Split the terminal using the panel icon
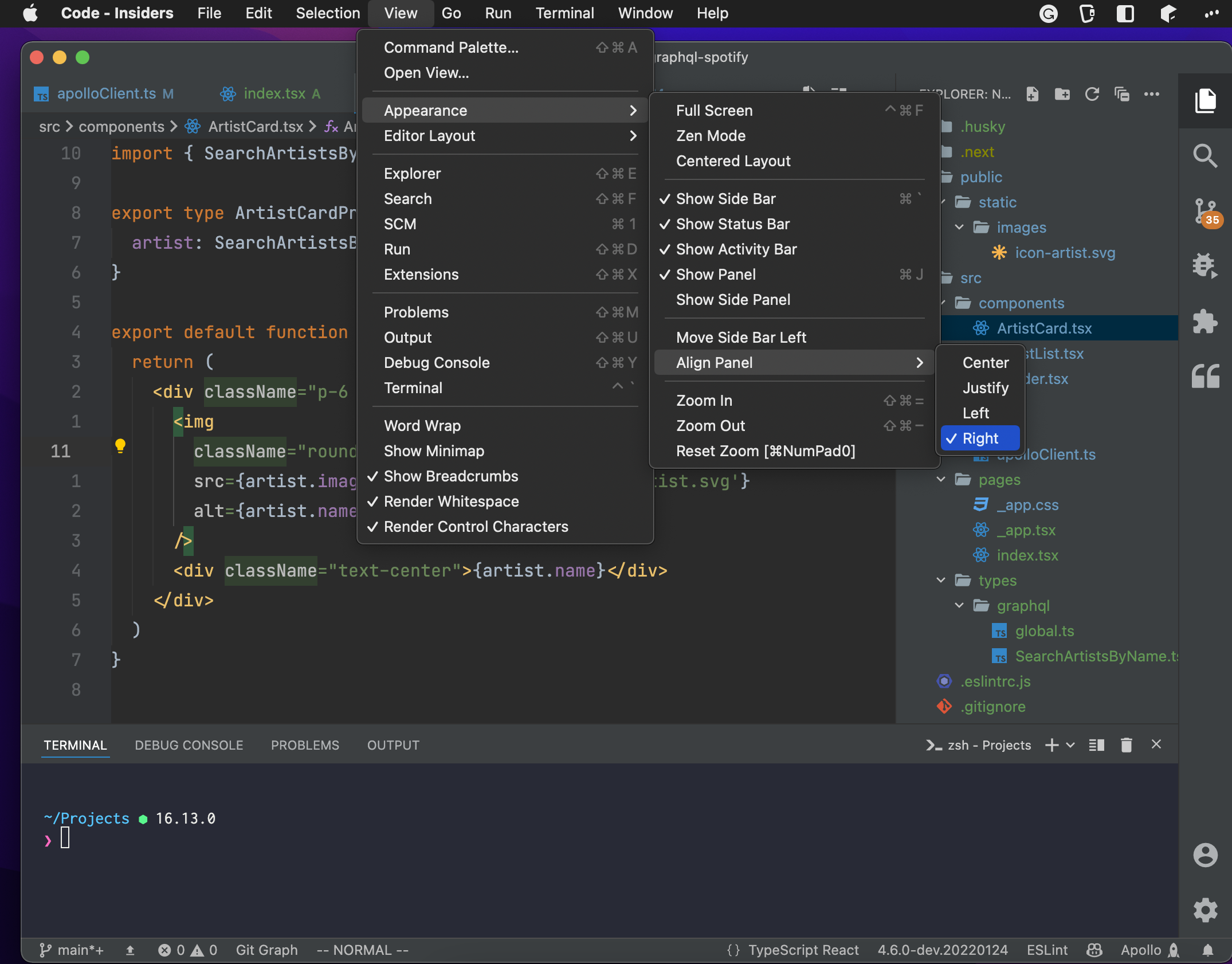1232x964 pixels. click(1097, 745)
